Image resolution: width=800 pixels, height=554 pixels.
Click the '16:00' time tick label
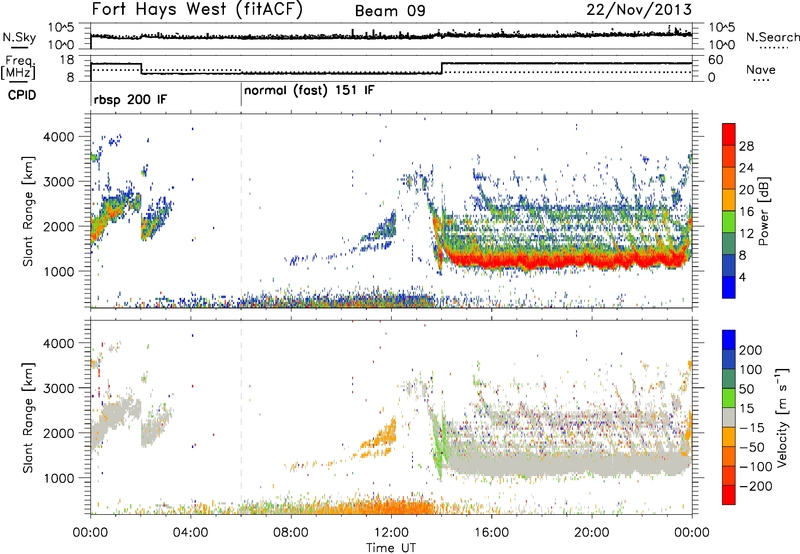[491, 533]
